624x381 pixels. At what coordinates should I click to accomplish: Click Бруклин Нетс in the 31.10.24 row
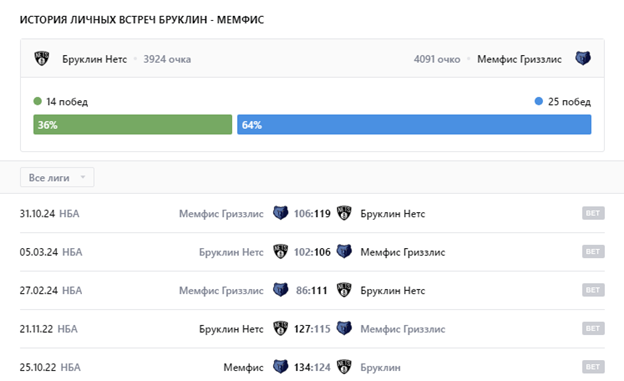(x=393, y=214)
